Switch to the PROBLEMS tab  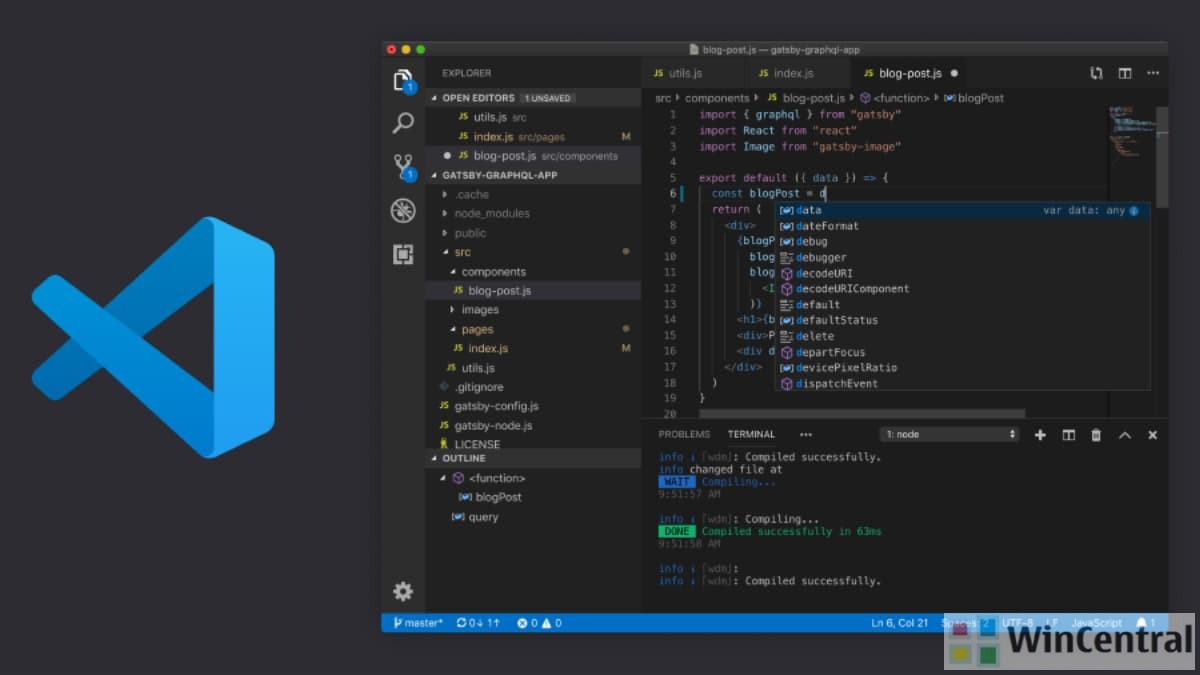coord(684,434)
